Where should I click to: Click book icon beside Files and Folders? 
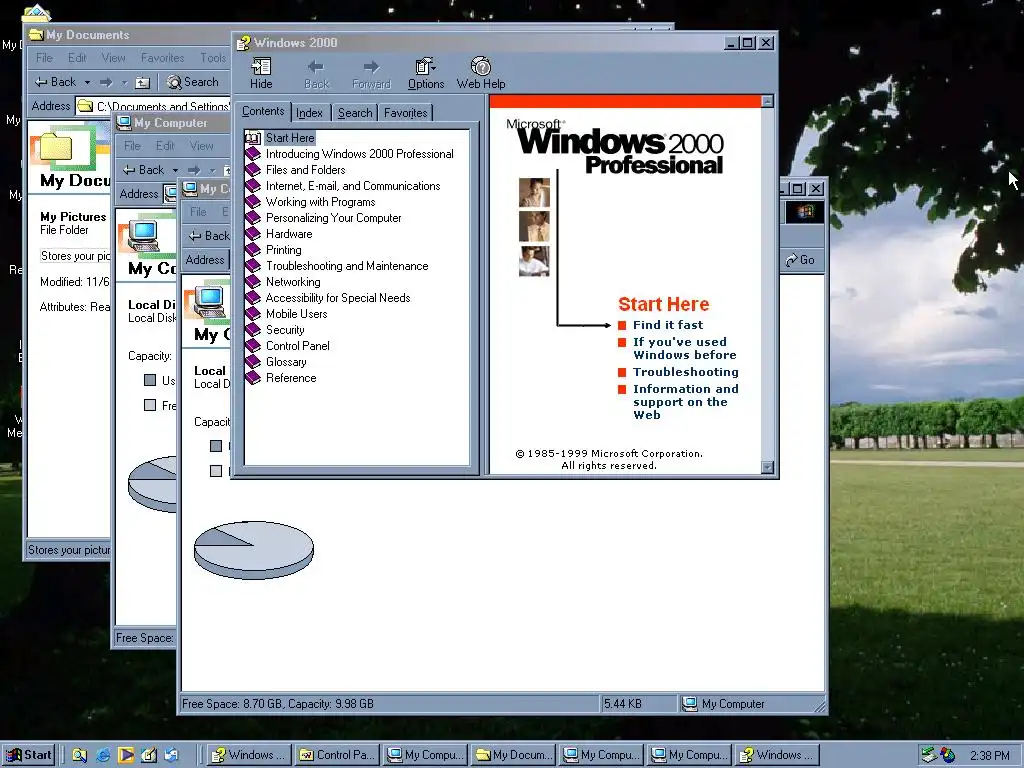253,170
